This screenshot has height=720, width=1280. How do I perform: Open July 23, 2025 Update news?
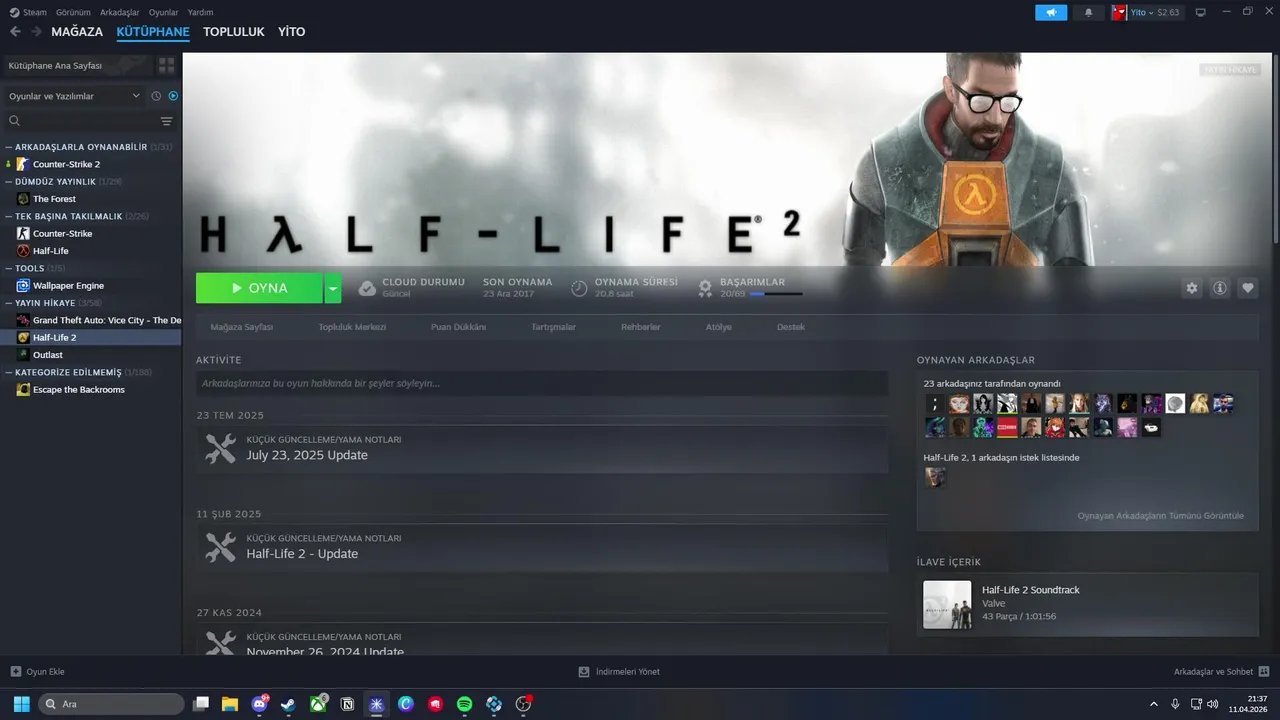542,448
